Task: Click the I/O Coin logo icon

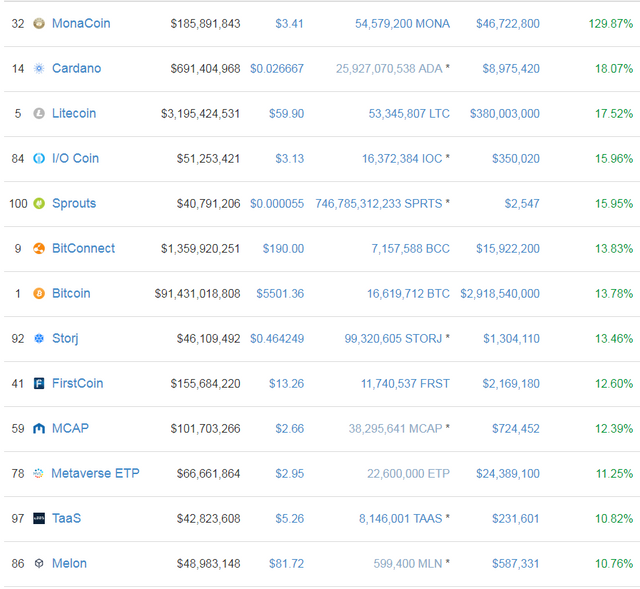Action: click(39, 158)
